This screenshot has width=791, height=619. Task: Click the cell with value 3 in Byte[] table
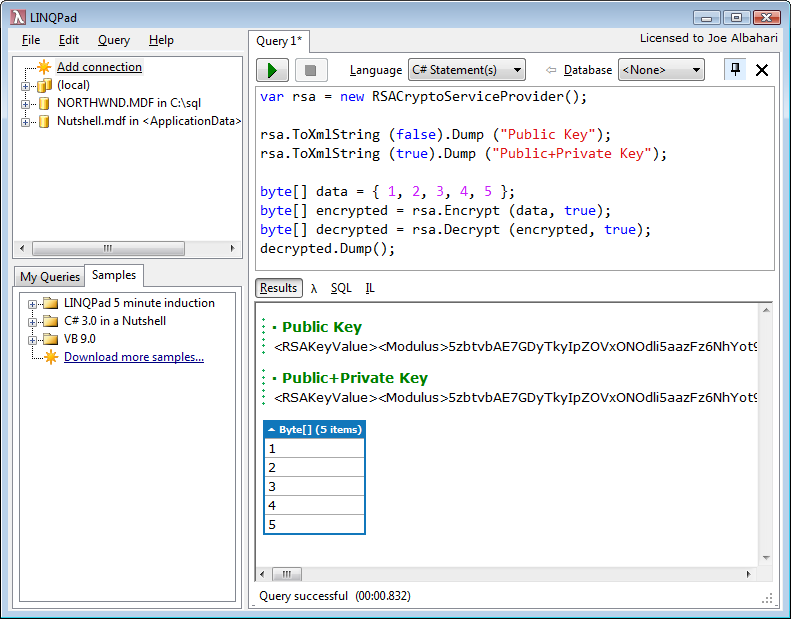[x=314, y=486]
